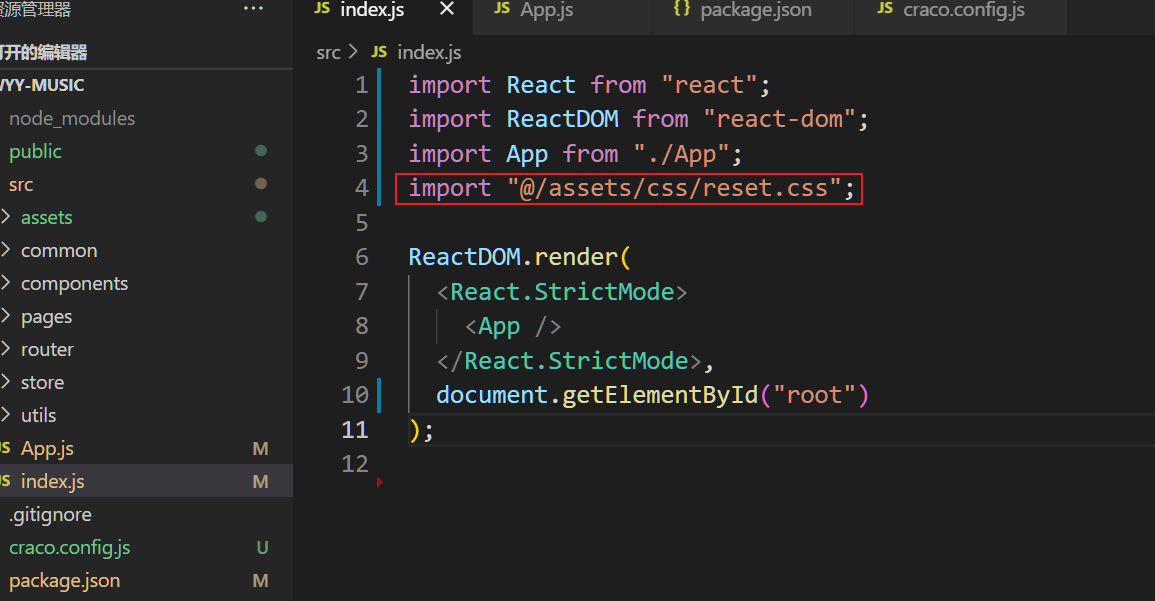Select the node_modules folder
Screen dimensions: 1155x601
click(x=72, y=118)
